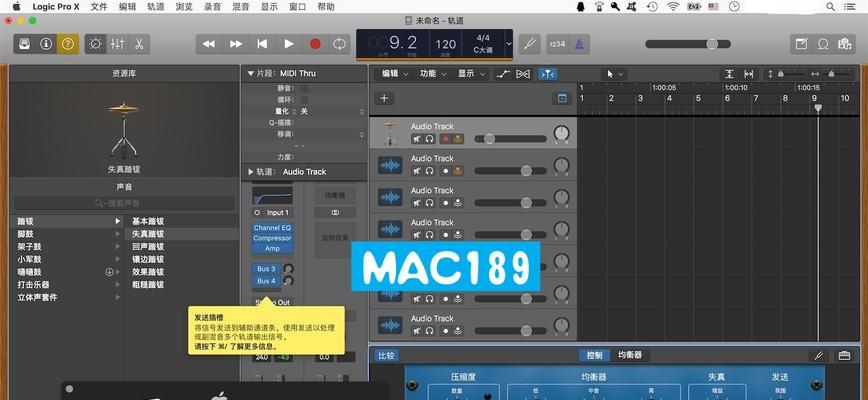Enable the 静音 checkbox in region inspector
868x400 pixels.
click(304, 89)
